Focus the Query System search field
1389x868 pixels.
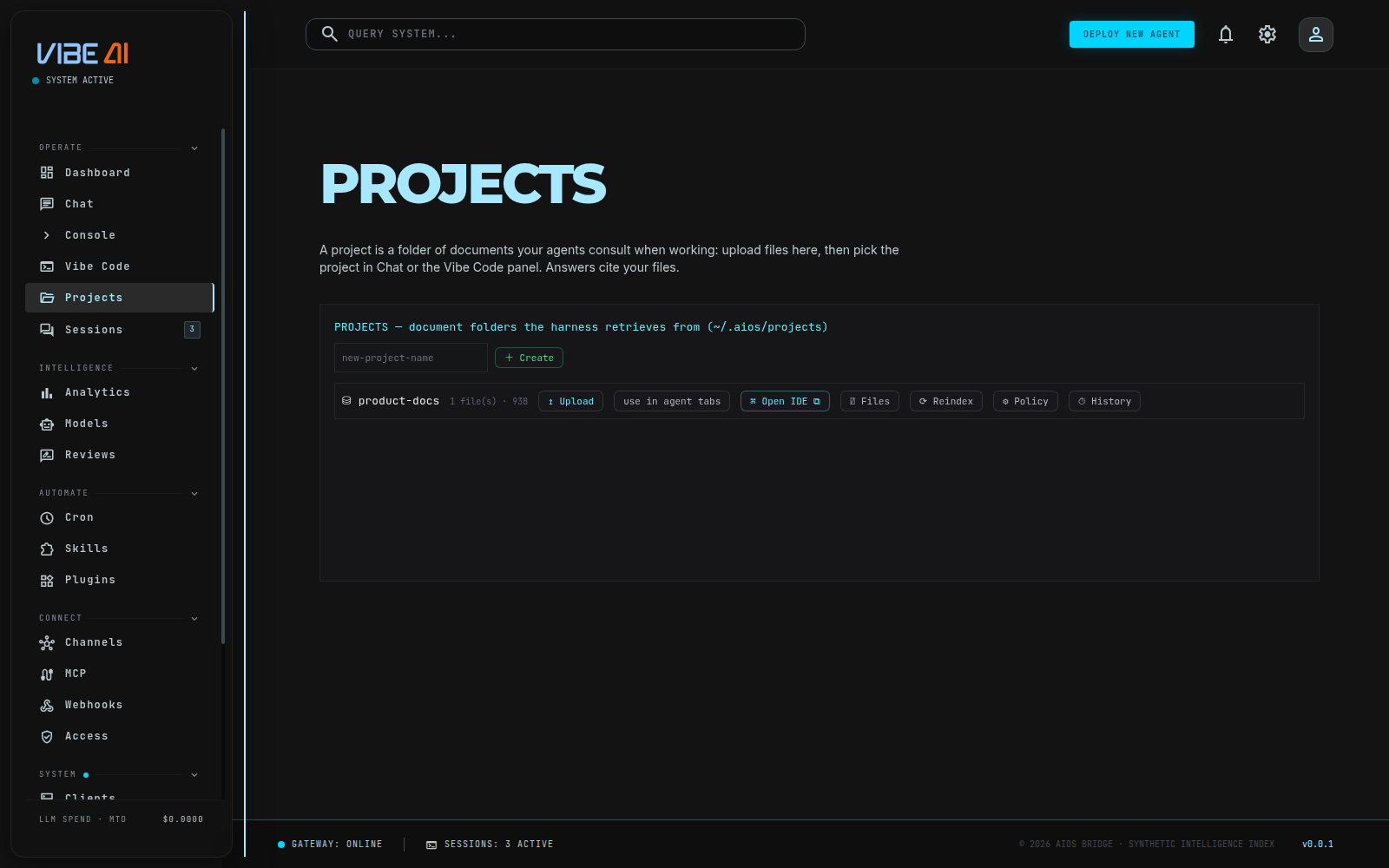pos(556,34)
